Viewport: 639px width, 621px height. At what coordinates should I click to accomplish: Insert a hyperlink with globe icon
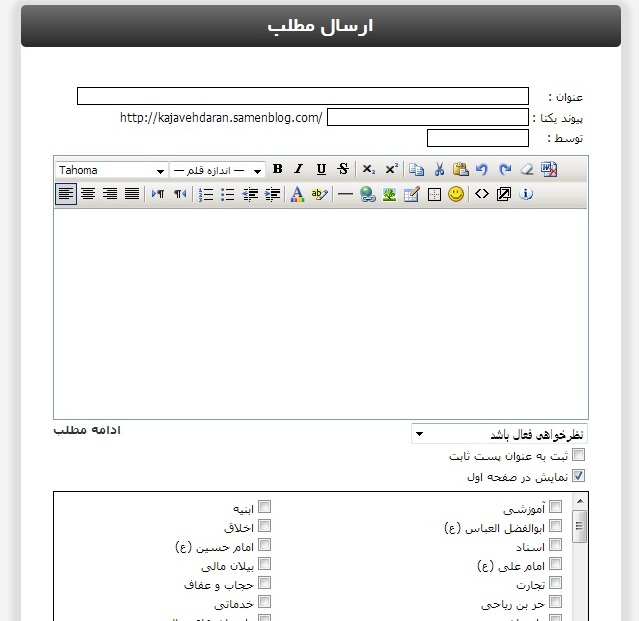[x=368, y=194]
